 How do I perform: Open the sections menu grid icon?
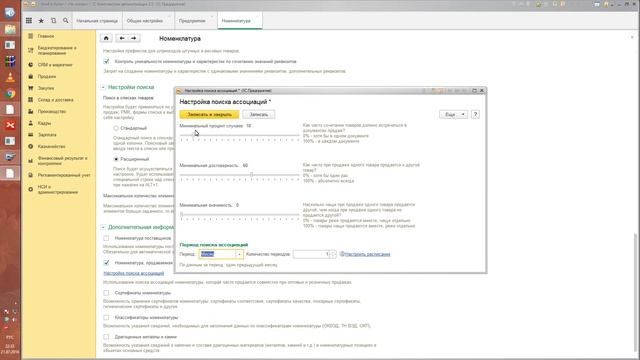[29, 20]
